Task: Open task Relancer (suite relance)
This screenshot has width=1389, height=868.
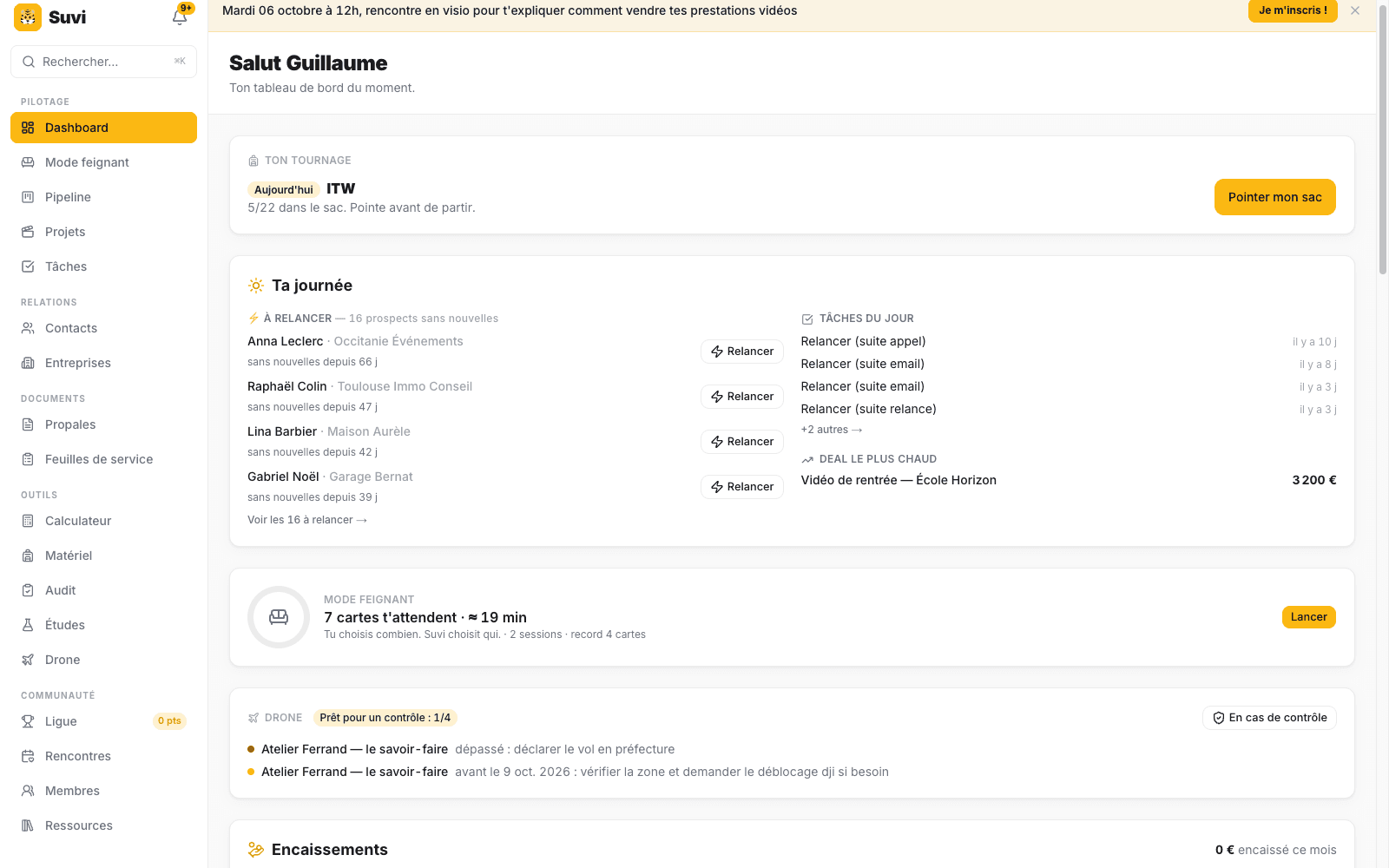Action: pos(1069,409)
